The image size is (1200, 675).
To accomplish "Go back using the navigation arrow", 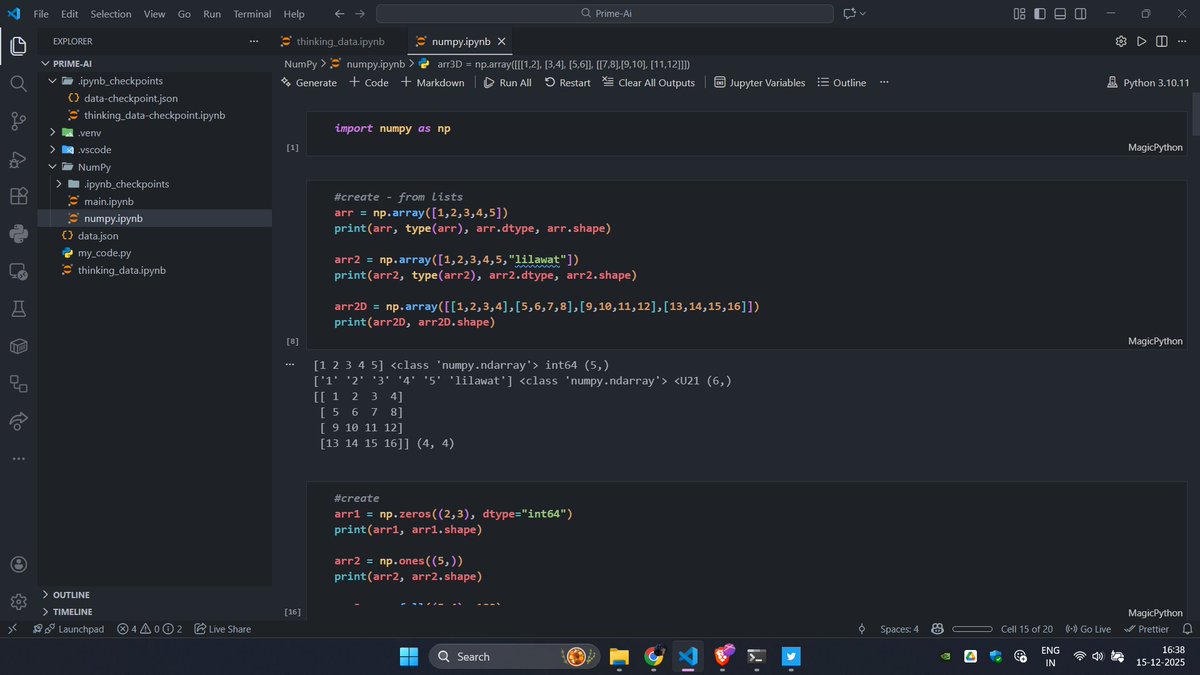I will pyautogui.click(x=339, y=14).
